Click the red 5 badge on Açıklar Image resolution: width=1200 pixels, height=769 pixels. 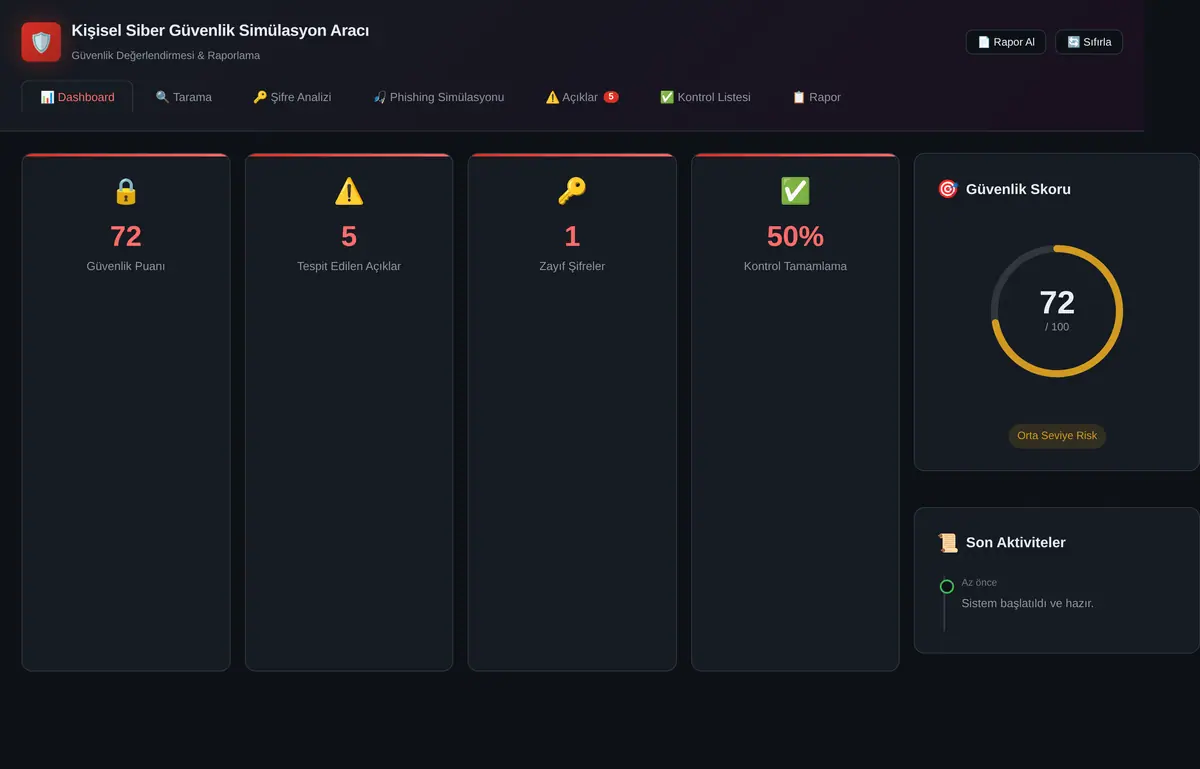coord(611,97)
